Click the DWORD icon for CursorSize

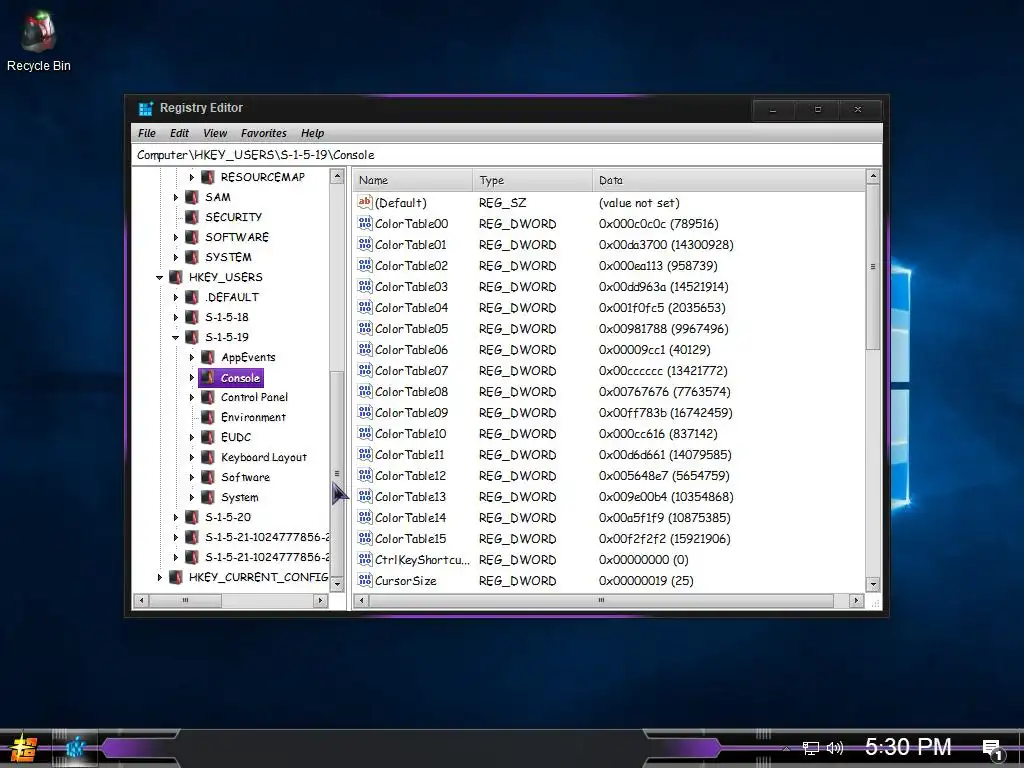pyautogui.click(x=365, y=580)
